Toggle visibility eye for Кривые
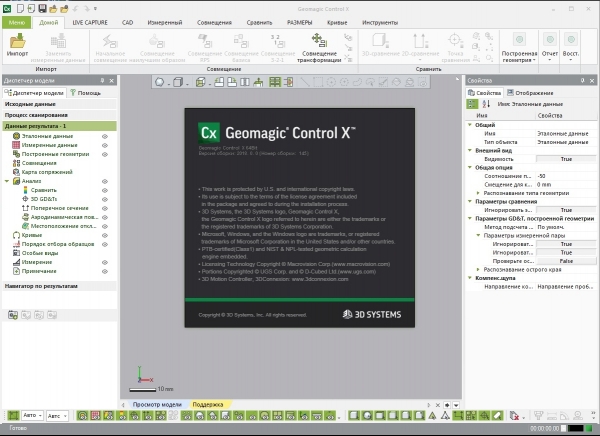Viewport: 600px width, 436px height. tap(104, 235)
